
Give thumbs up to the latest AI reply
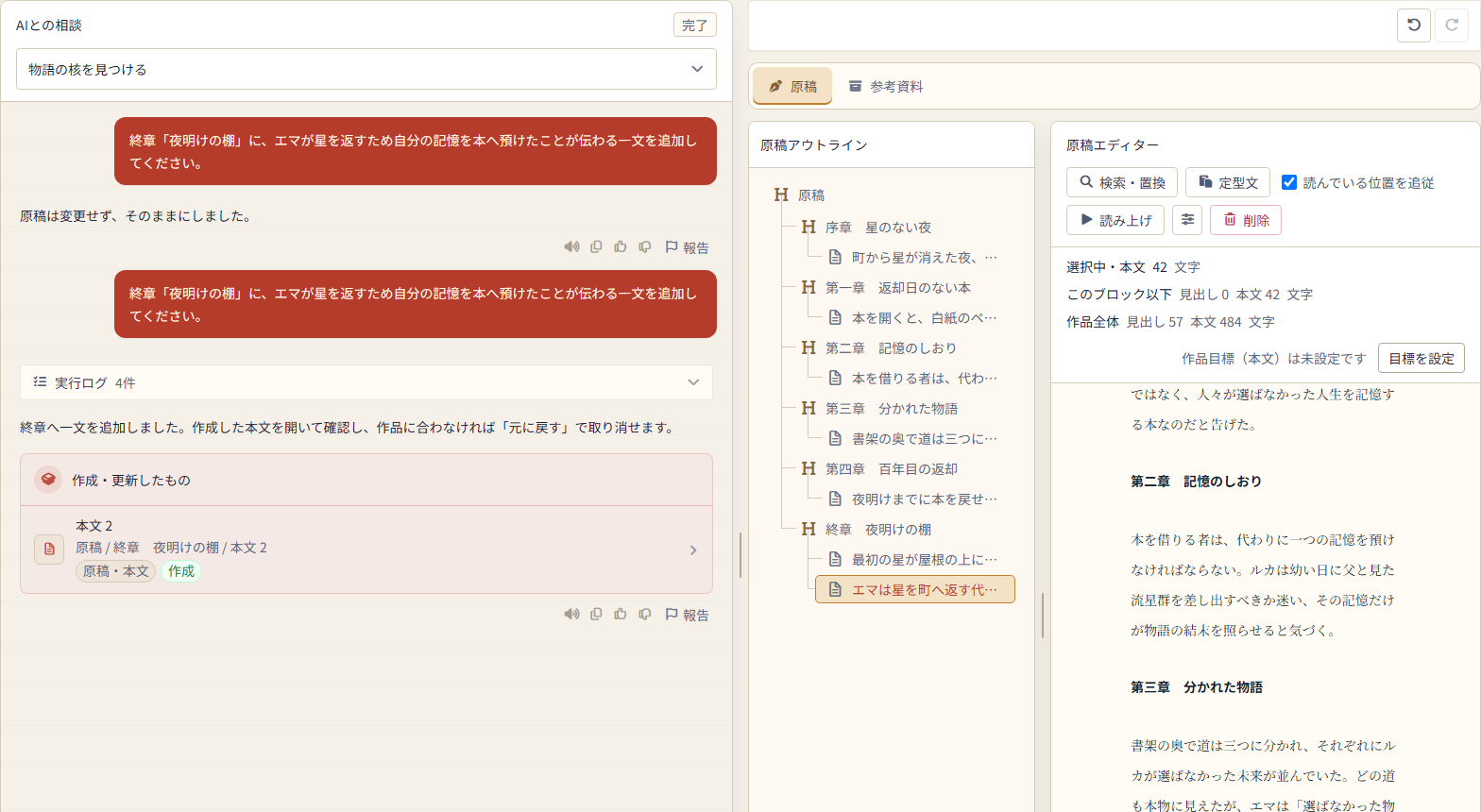[x=621, y=615]
